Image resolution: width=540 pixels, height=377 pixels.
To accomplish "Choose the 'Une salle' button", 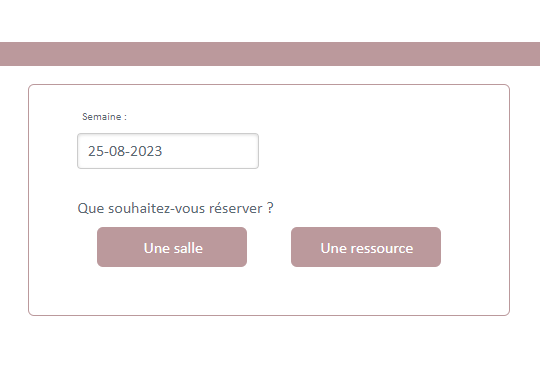I will pyautogui.click(x=172, y=247).
